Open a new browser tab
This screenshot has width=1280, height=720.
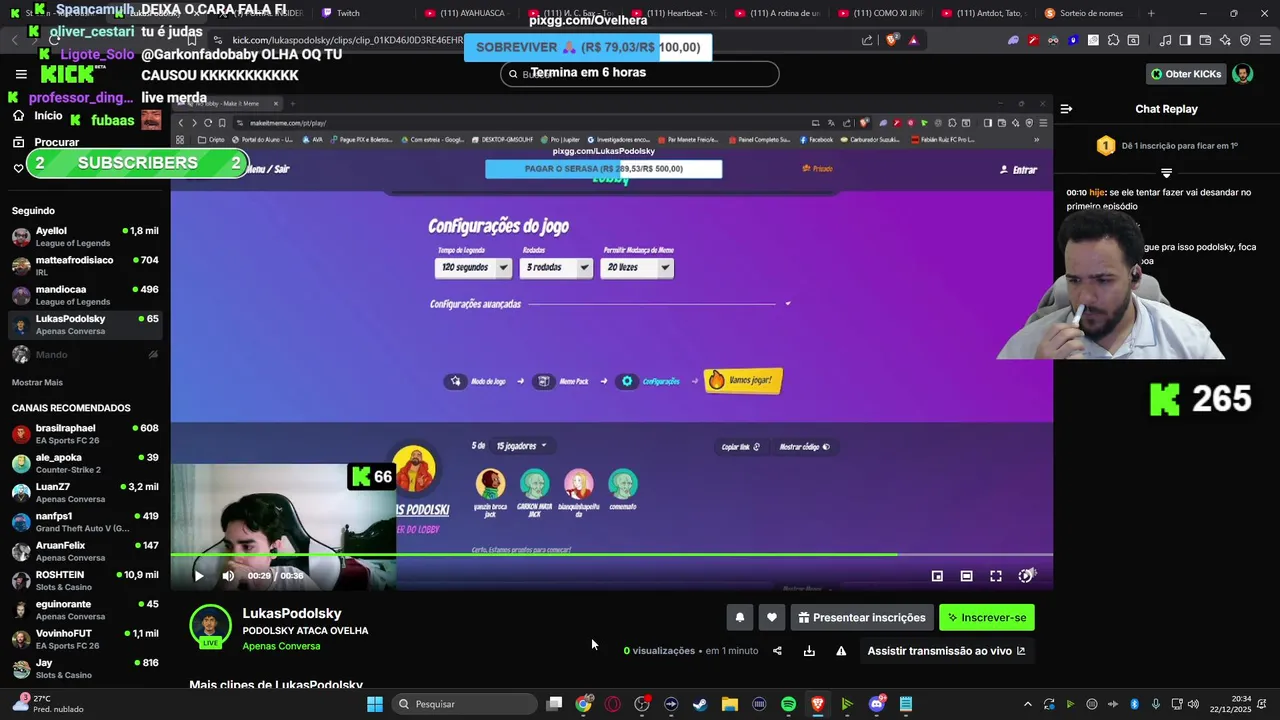tap(1151, 13)
